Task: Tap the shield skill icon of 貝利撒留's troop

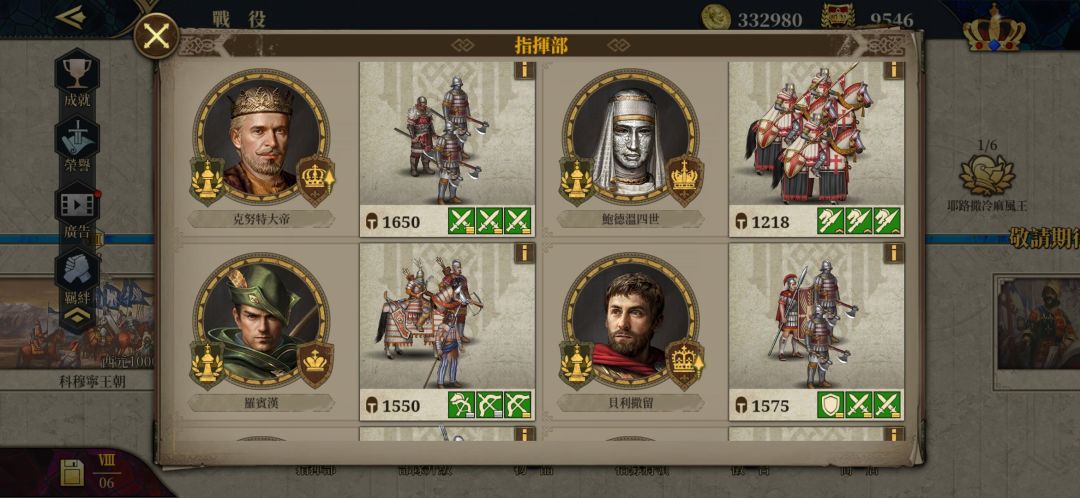Action: (831, 405)
